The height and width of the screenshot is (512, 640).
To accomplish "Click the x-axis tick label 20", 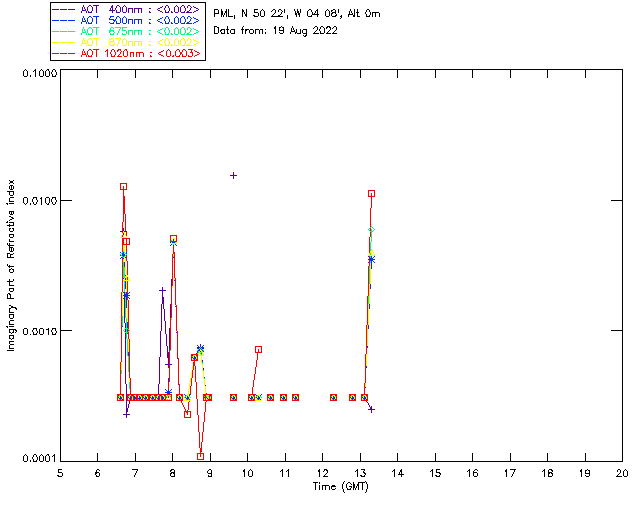I will point(622,473).
